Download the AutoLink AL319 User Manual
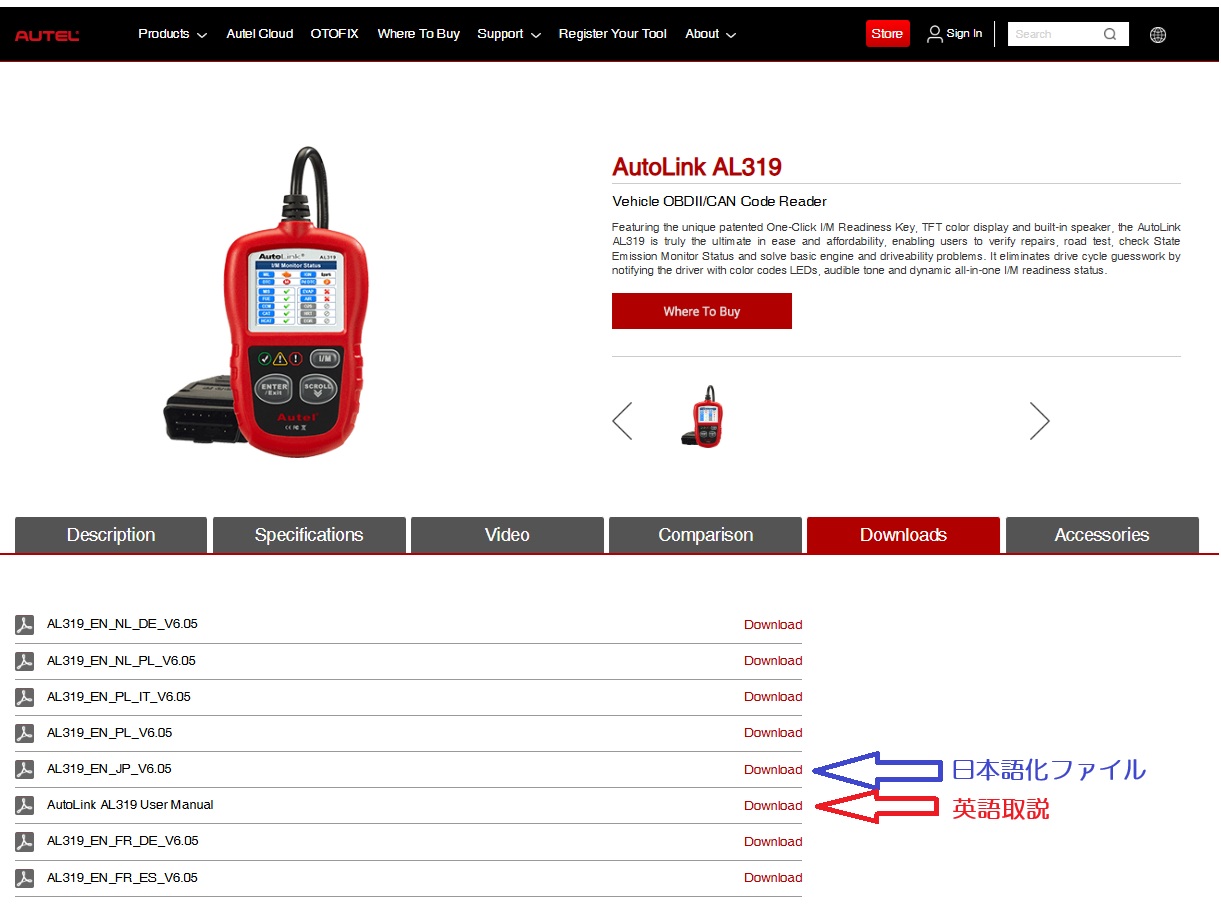The width and height of the screenshot is (1221, 916). (x=773, y=806)
